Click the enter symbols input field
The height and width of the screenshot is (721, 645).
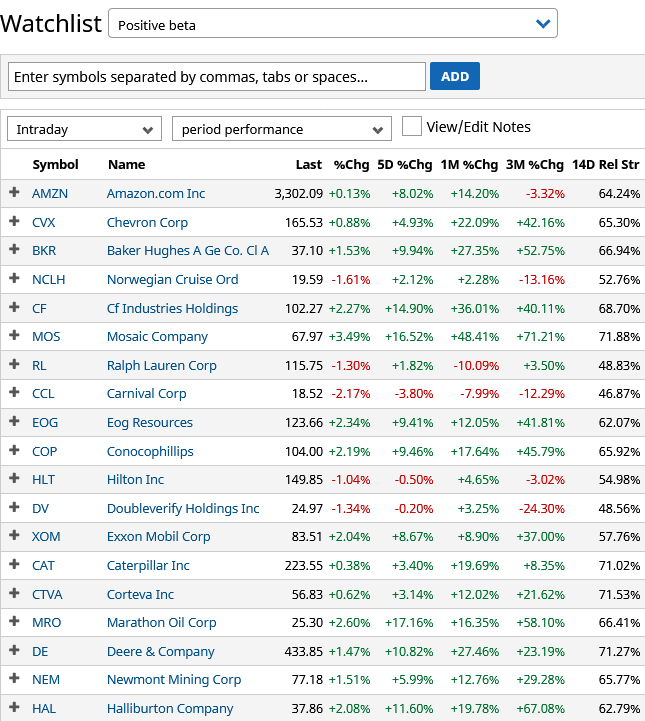[217, 77]
